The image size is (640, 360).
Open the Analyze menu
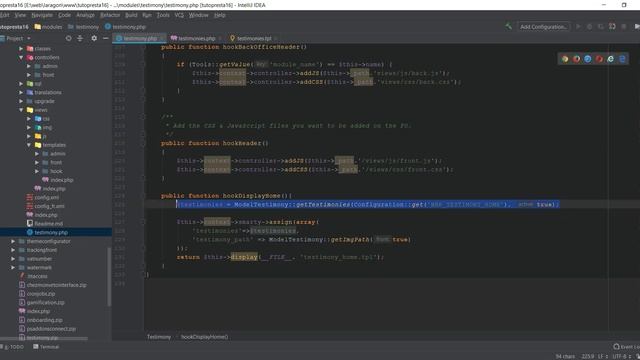(85, 15)
